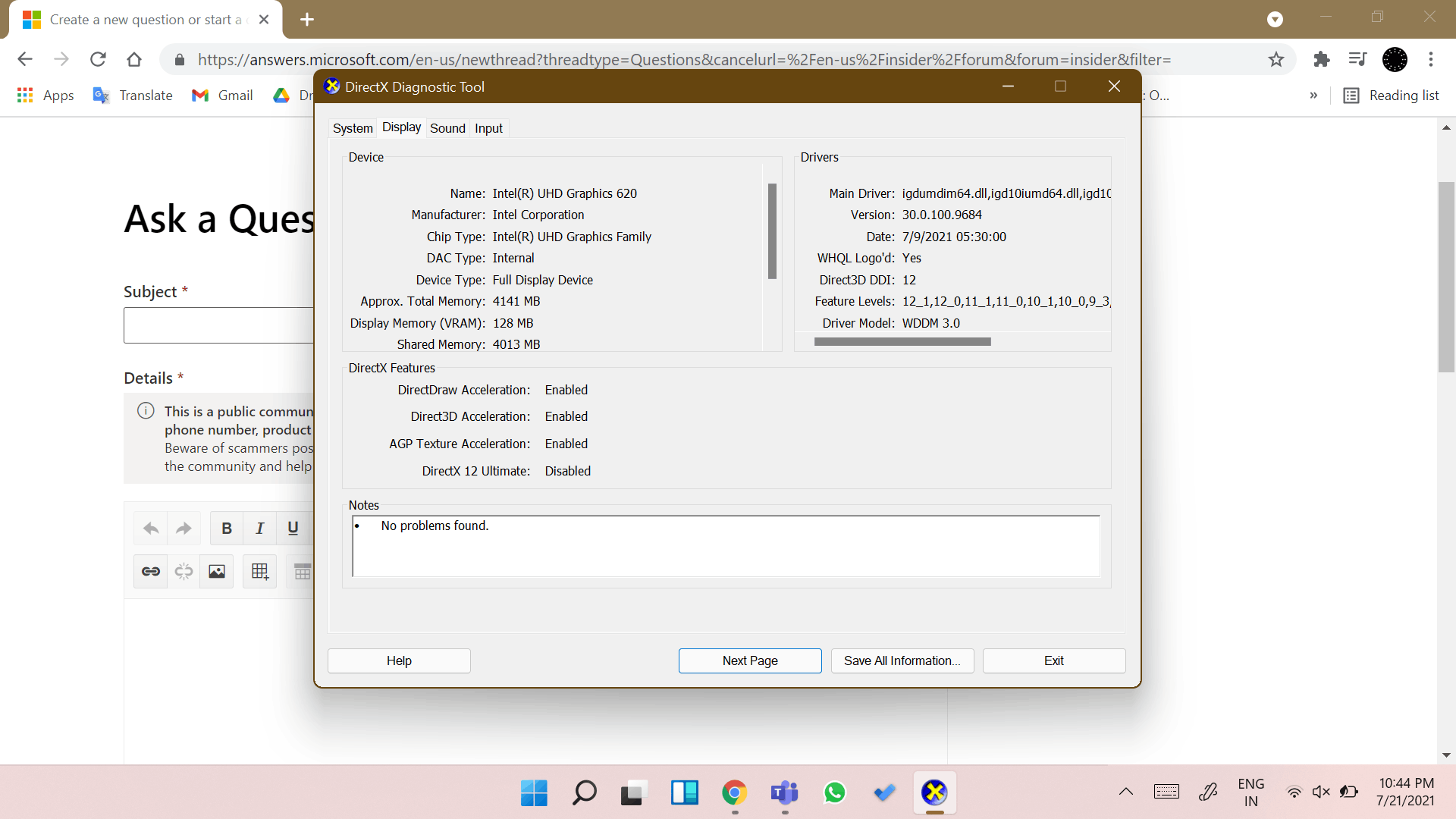The height and width of the screenshot is (819, 1456).
Task: Open Microsoft Teams from the taskbar
Action: [x=784, y=792]
